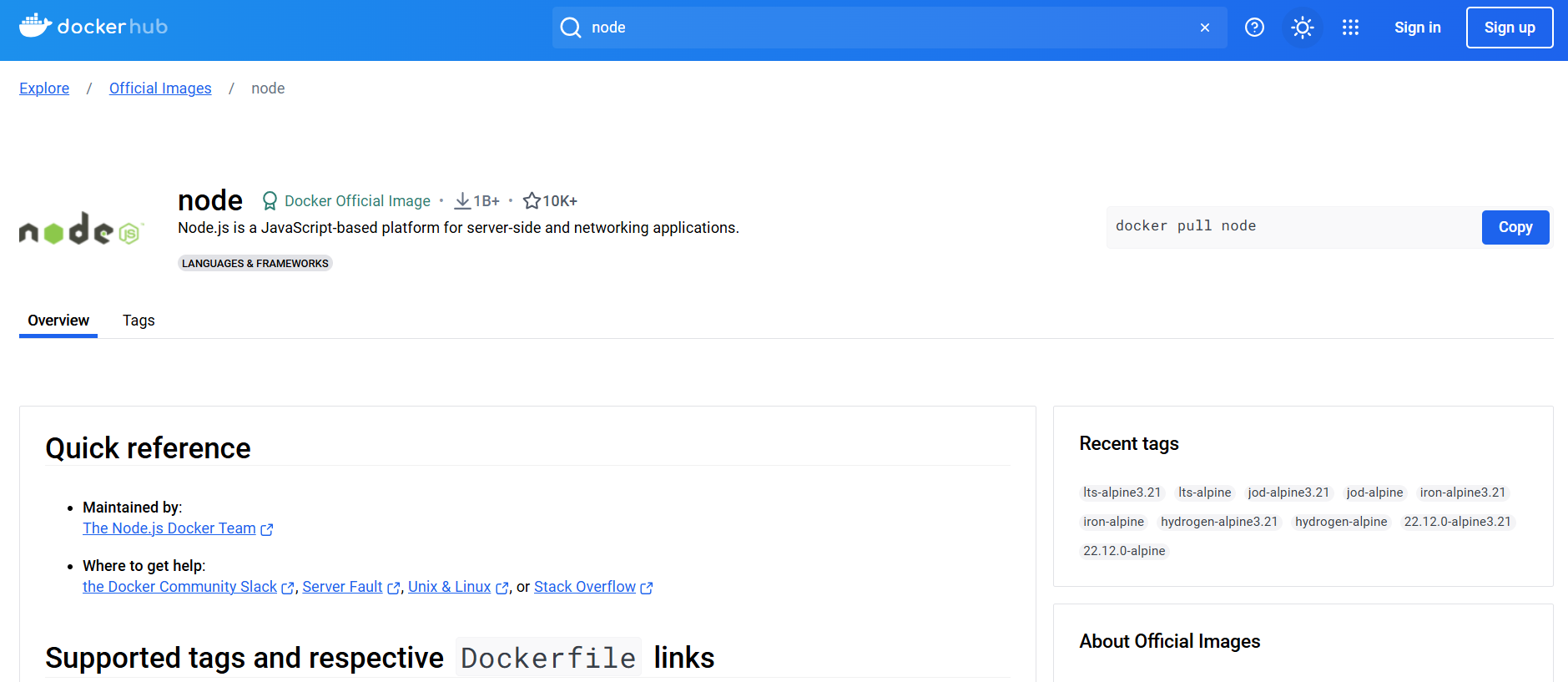The image size is (1568, 682).
Task: Select the hydrogen-alpine tag
Action: pyautogui.click(x=1341, y=522)
